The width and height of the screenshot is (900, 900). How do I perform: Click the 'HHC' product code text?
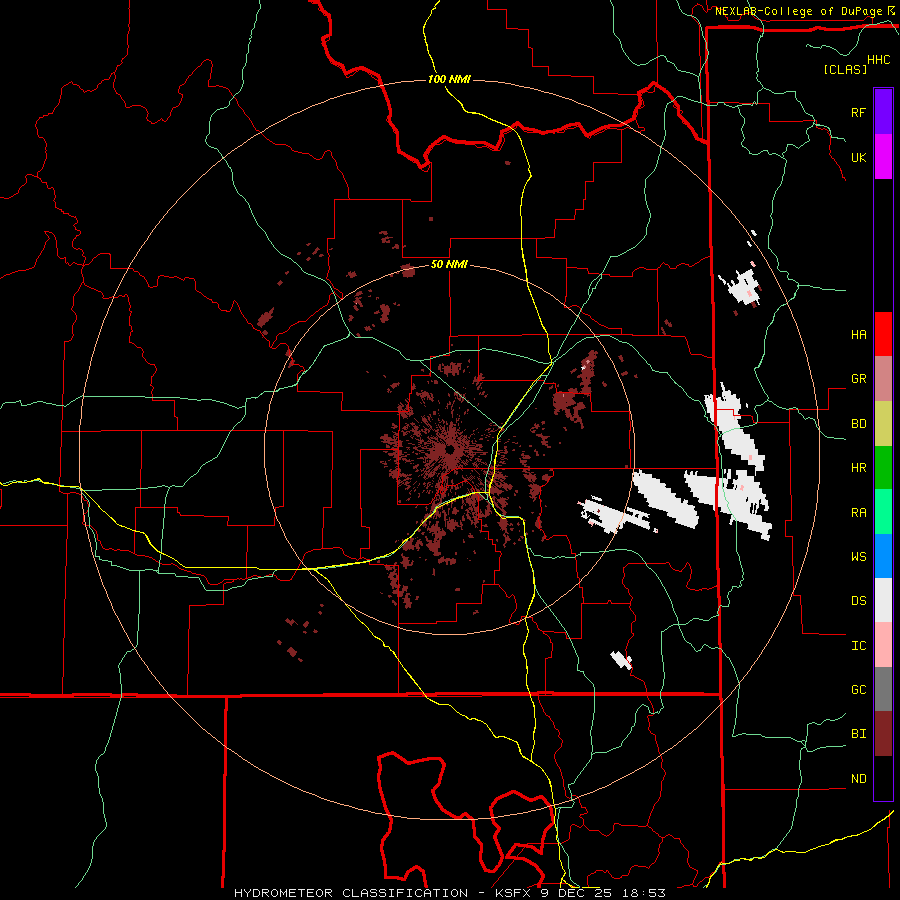[879, 60]
